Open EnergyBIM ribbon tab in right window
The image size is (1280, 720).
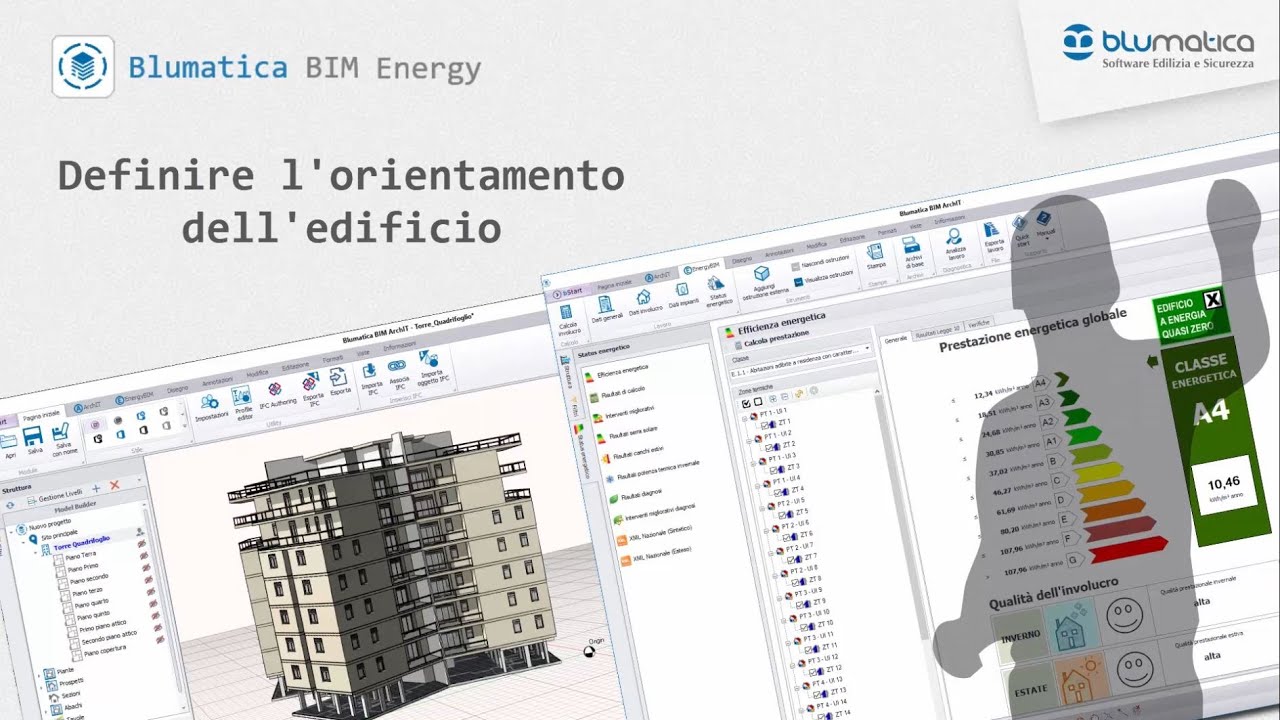coord(702,269)
